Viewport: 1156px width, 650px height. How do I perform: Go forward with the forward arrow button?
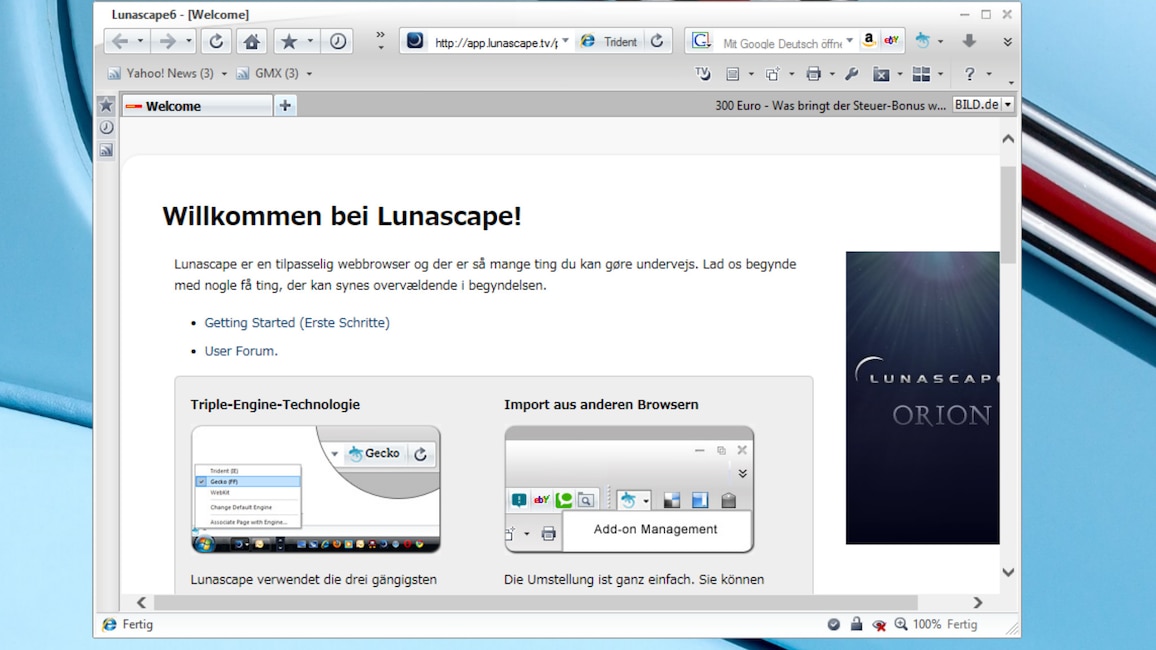tap(168, 41)
